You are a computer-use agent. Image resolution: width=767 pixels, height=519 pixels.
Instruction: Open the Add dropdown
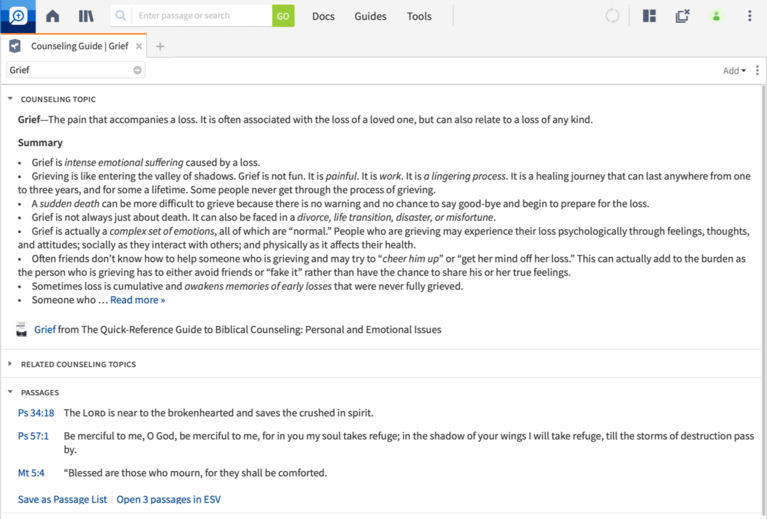pyautogui.click(x=734, y=71)
